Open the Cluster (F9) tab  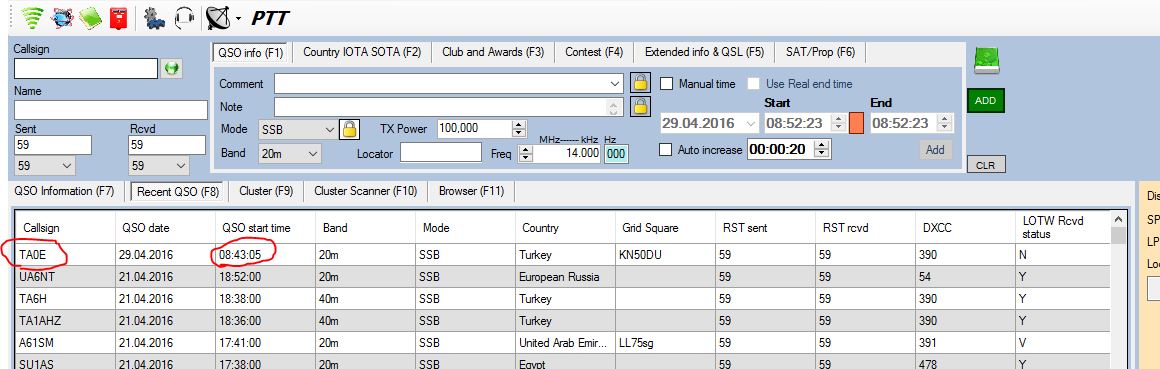click(266, 191)
